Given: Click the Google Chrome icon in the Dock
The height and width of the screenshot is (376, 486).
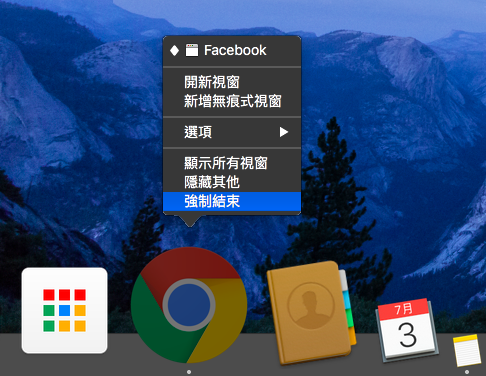Looking at the screenshot, I should click(189, 305).
